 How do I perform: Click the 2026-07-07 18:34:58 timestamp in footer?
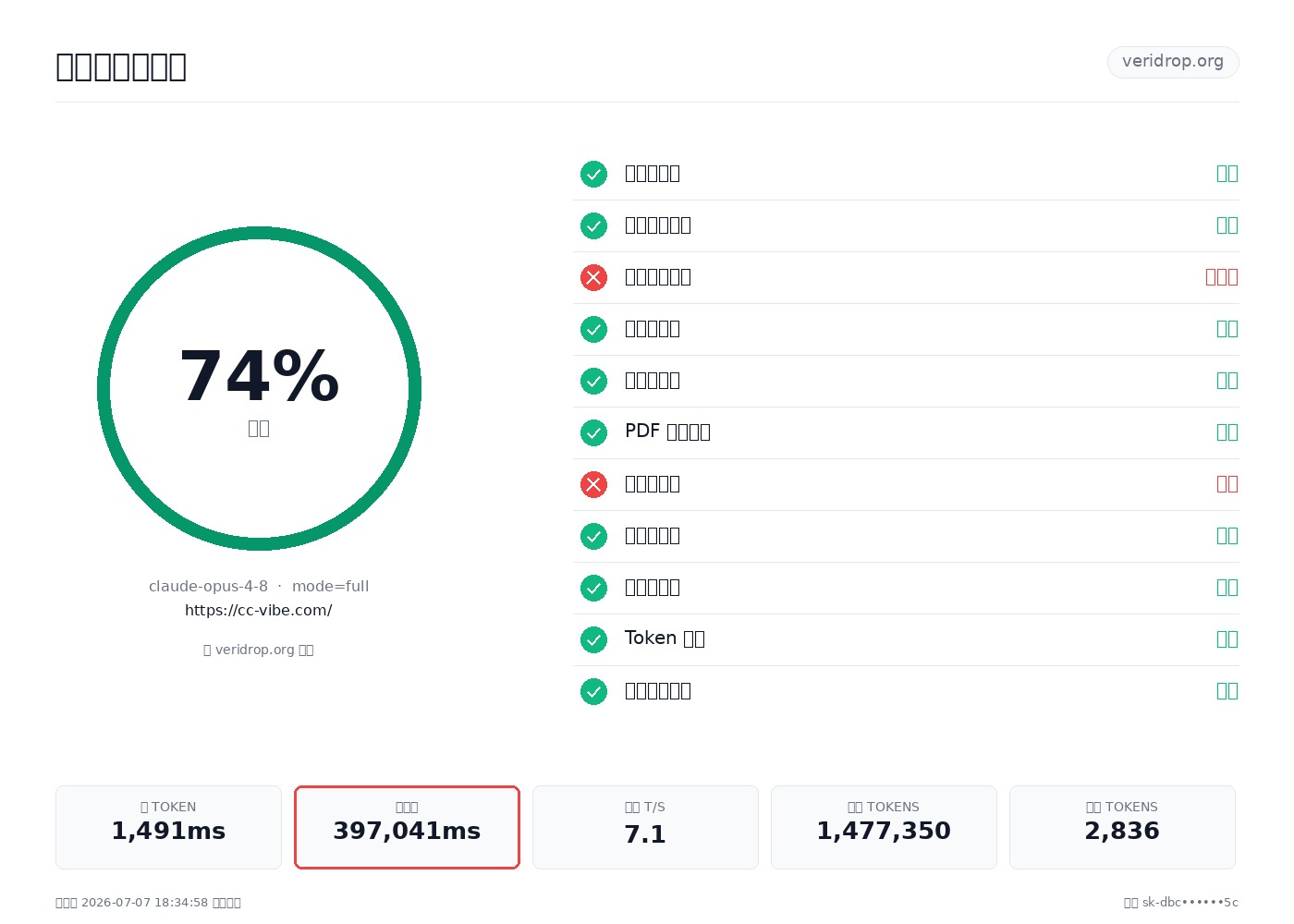click(144, 903)
